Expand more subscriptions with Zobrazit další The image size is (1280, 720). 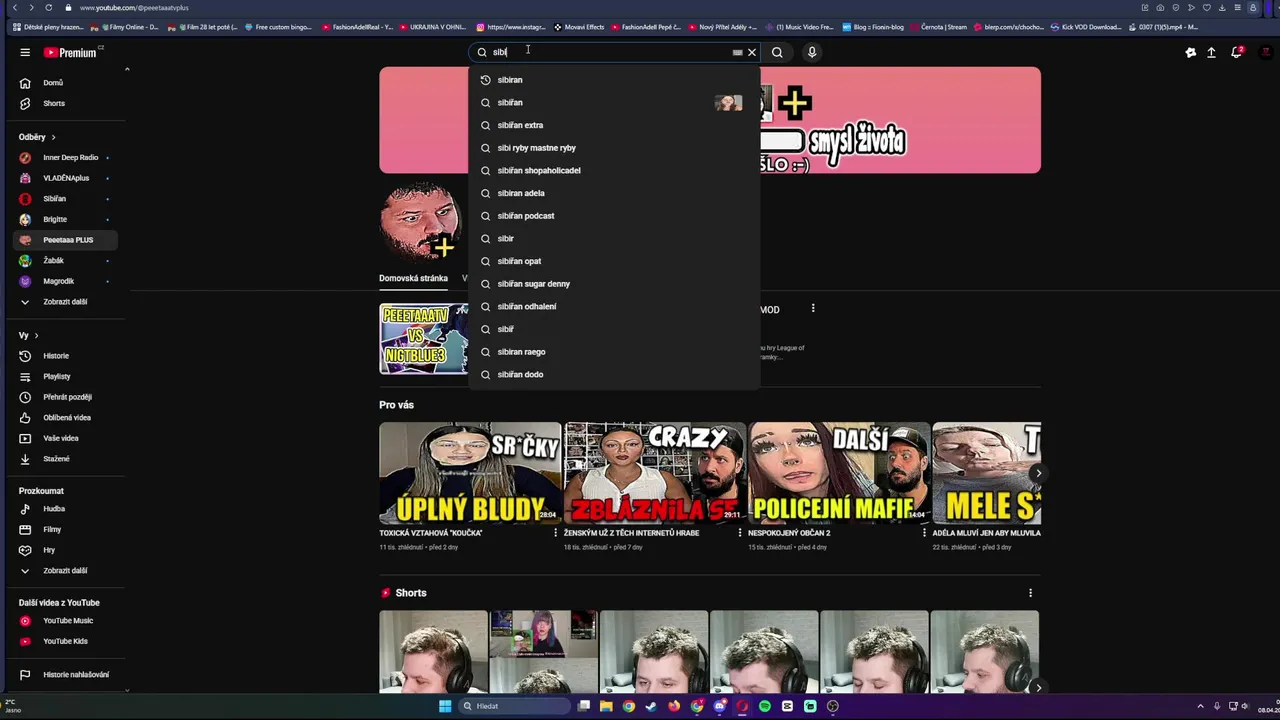(x=66, y=301)
